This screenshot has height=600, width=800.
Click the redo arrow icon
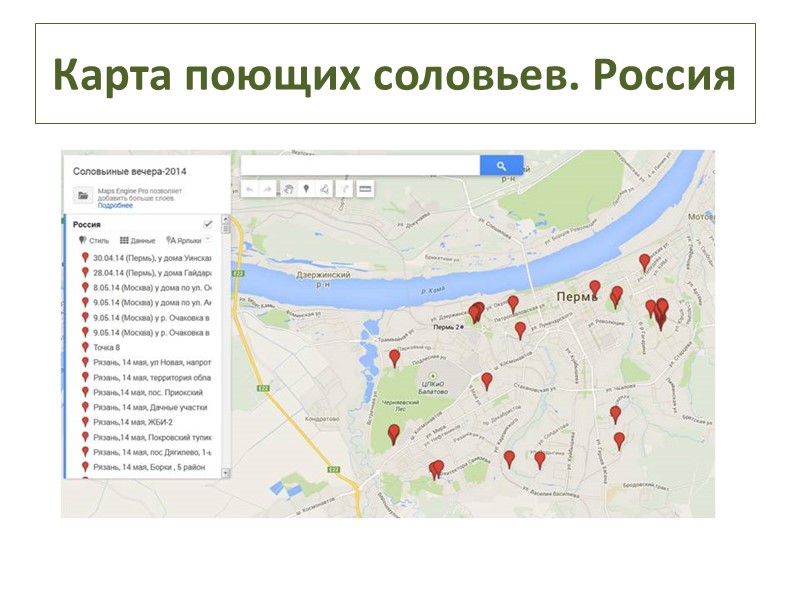[267, 189]
